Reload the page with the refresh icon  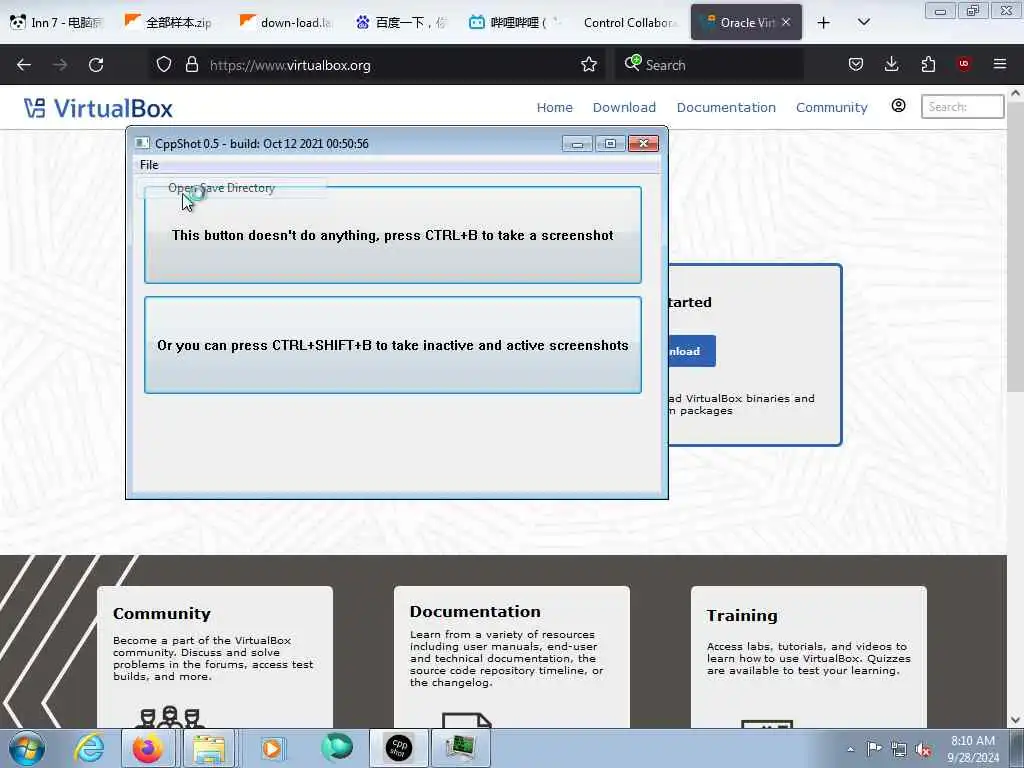(96, 65)
